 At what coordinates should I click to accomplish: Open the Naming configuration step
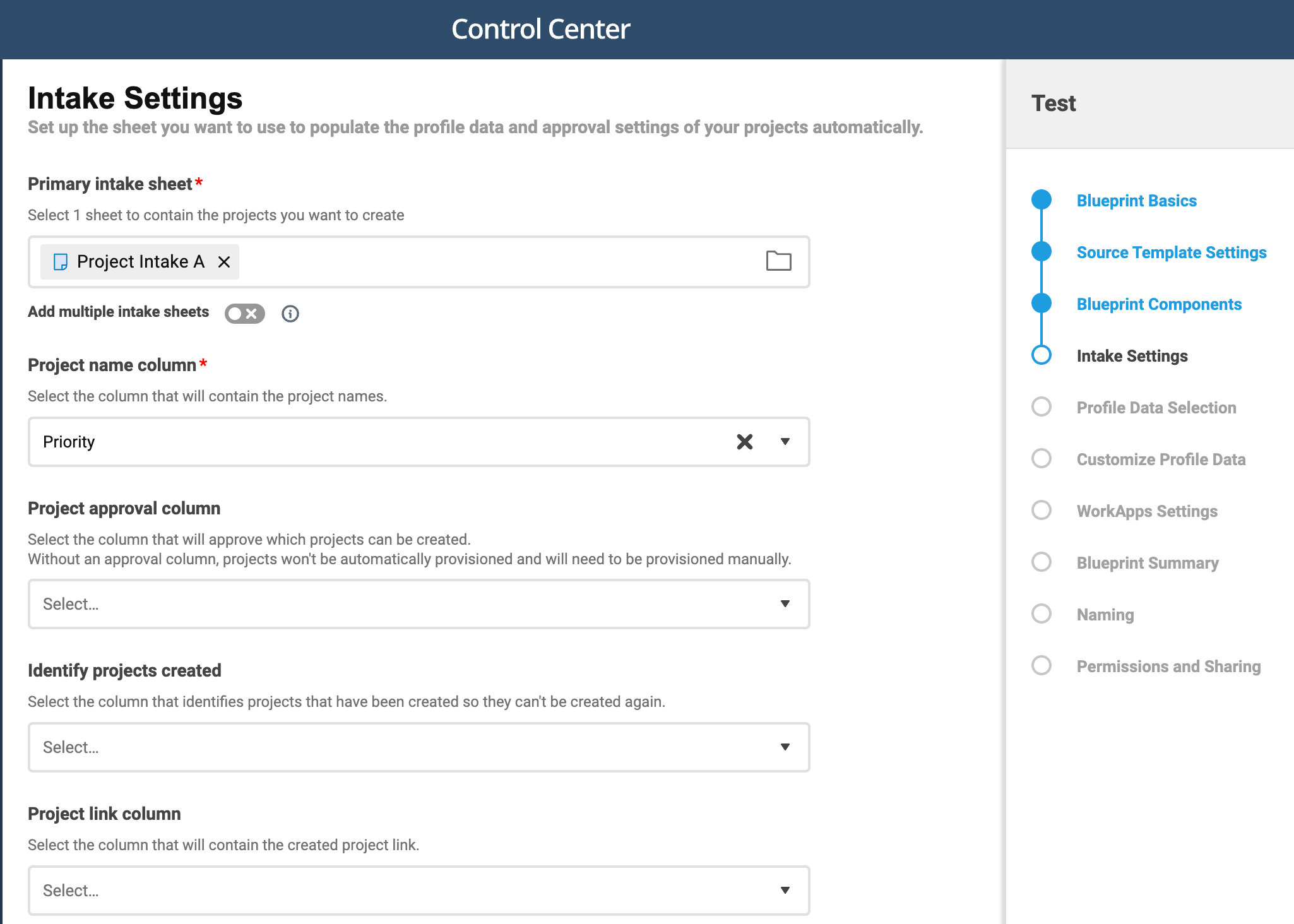pyautogui.click(x=1104, y=614)
